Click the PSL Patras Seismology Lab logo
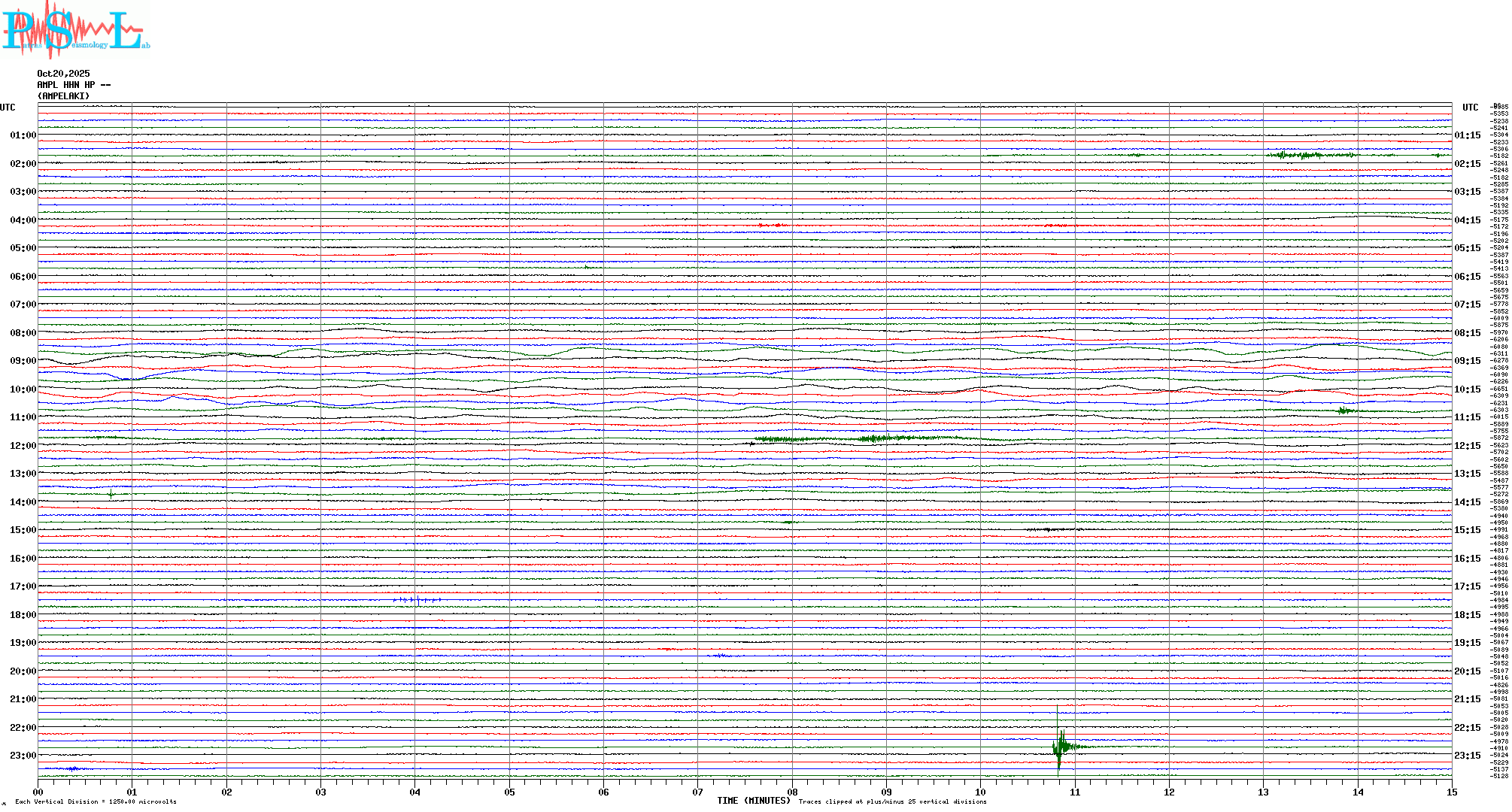Viewport: 1512px width, 812px height. 75,30
